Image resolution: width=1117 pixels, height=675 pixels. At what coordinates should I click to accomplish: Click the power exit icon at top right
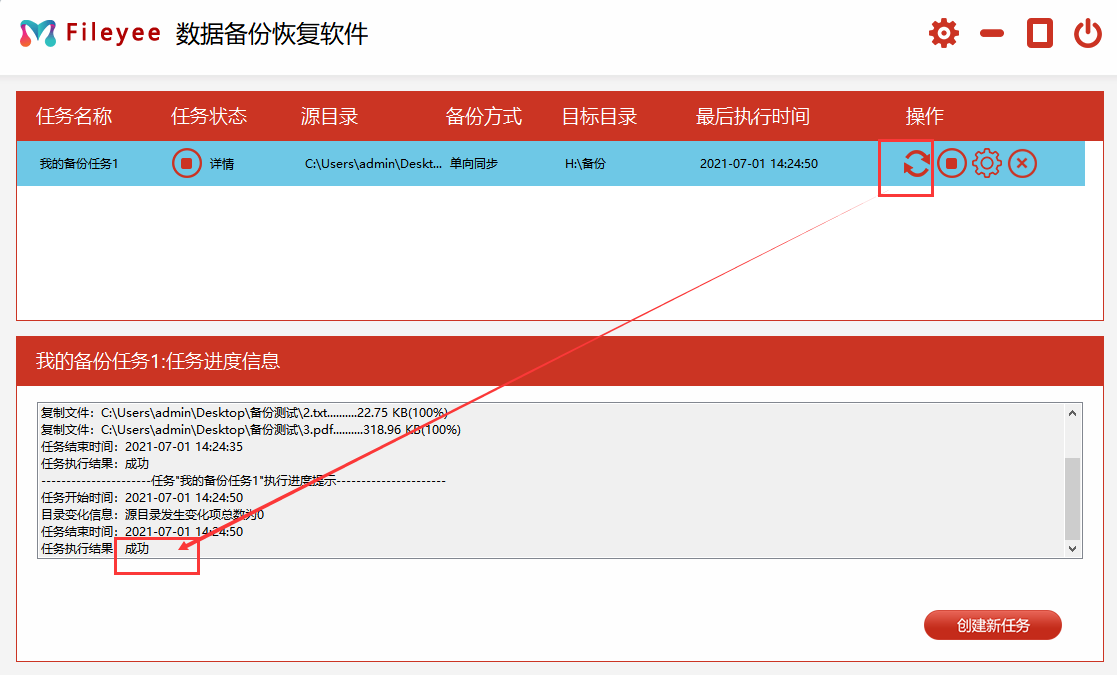[x=1089, y=32]
